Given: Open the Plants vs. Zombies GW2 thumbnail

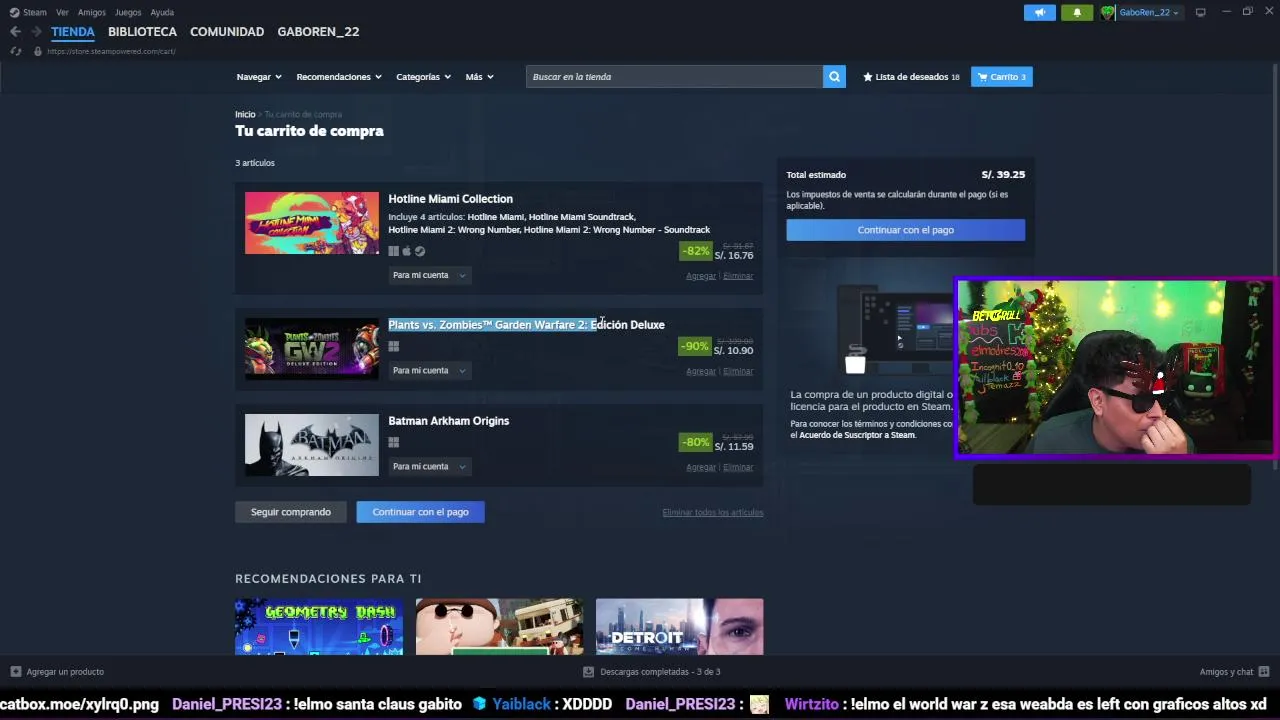Looking at the screenshot, I should [312, 349].
